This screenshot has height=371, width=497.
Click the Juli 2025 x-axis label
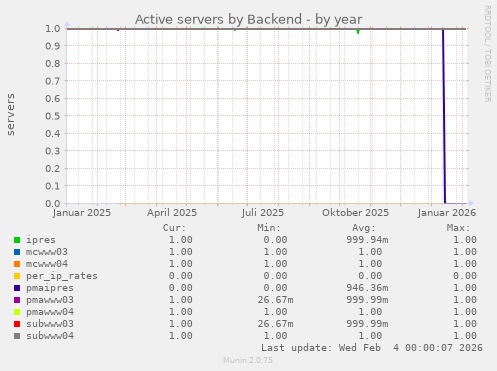pos(263,213)
